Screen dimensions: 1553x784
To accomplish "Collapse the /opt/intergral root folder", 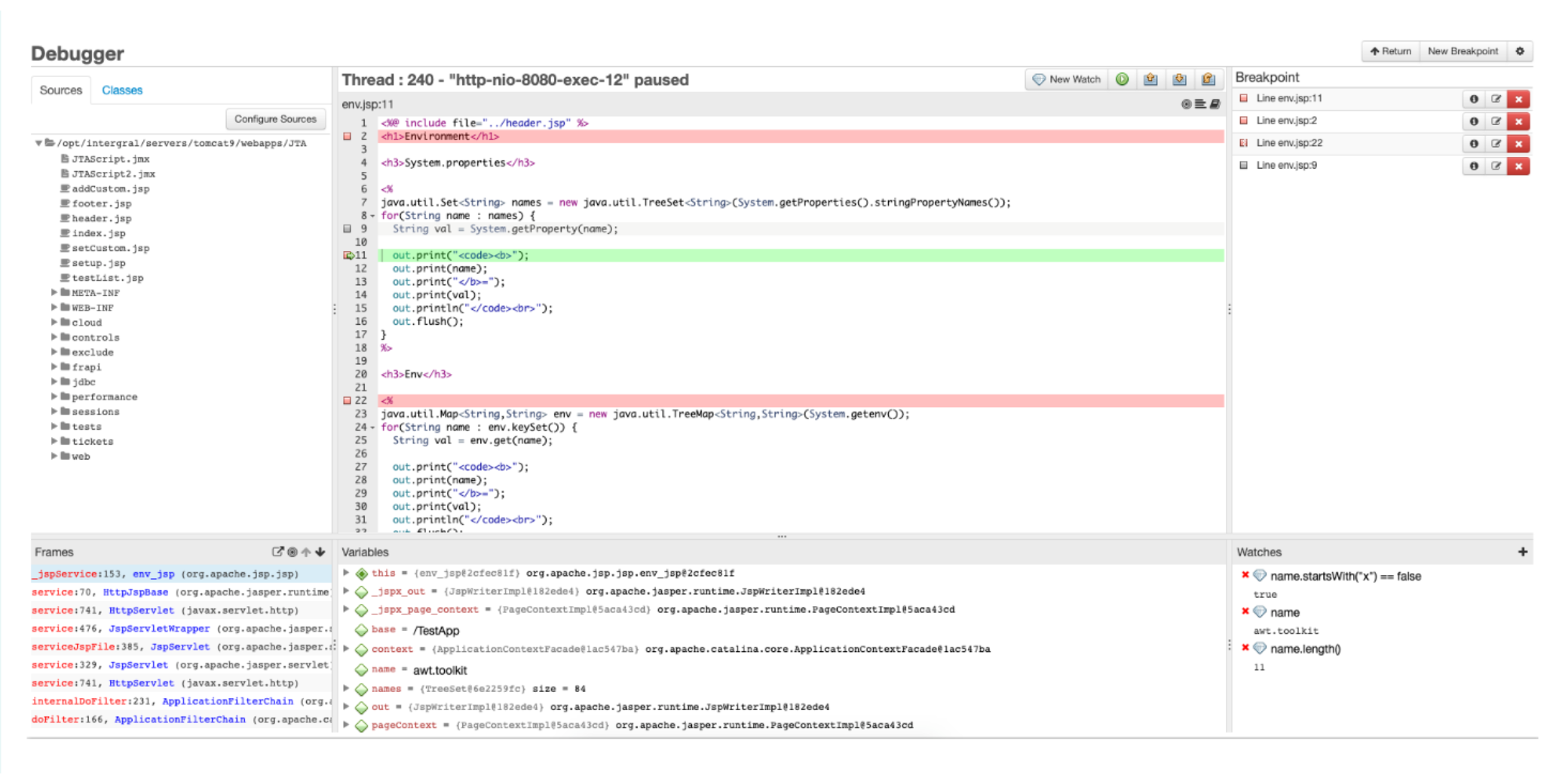I will [38, 142].
